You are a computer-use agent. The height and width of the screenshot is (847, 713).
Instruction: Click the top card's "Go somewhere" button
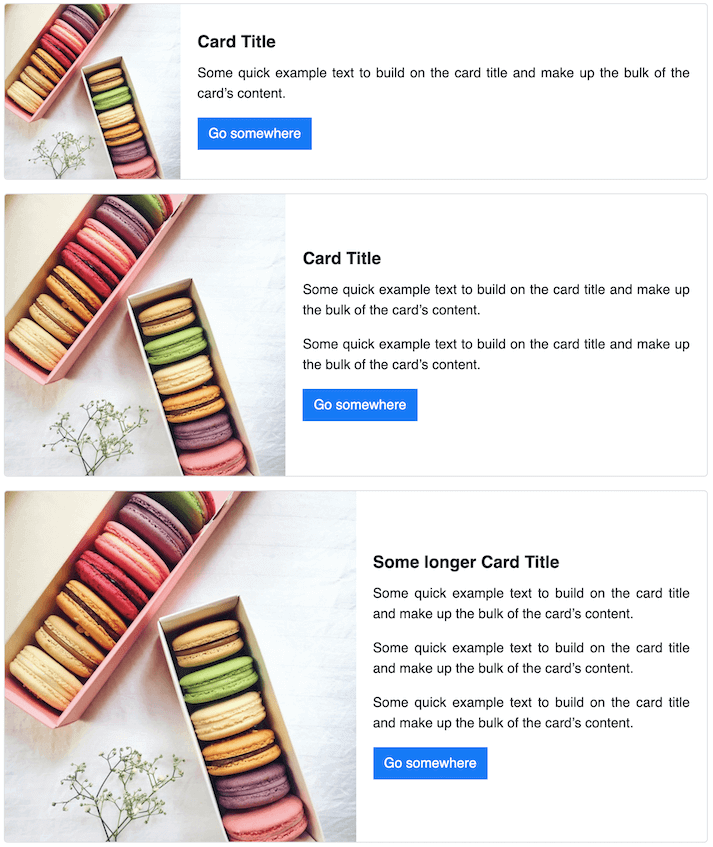click(x=254, y=133)
